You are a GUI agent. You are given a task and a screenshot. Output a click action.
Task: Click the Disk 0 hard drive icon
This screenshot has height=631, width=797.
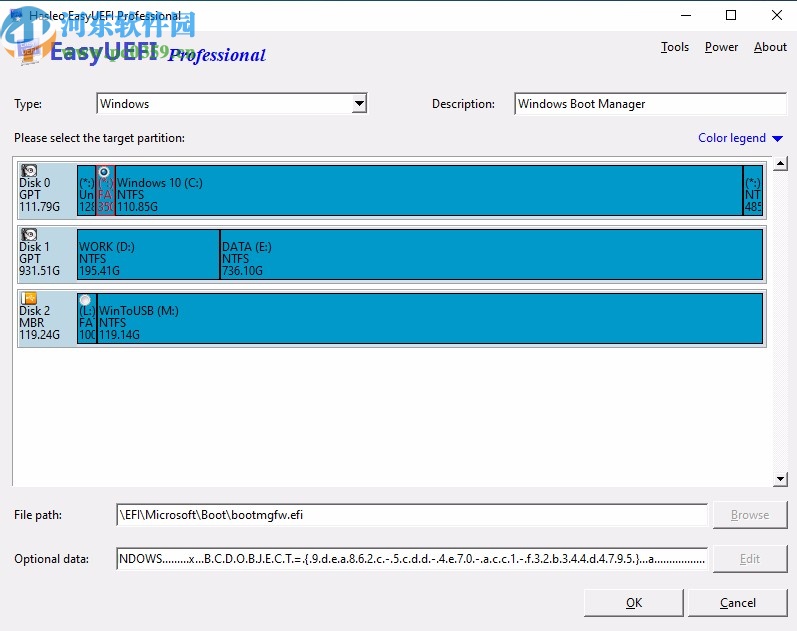(x=29, y=170)
